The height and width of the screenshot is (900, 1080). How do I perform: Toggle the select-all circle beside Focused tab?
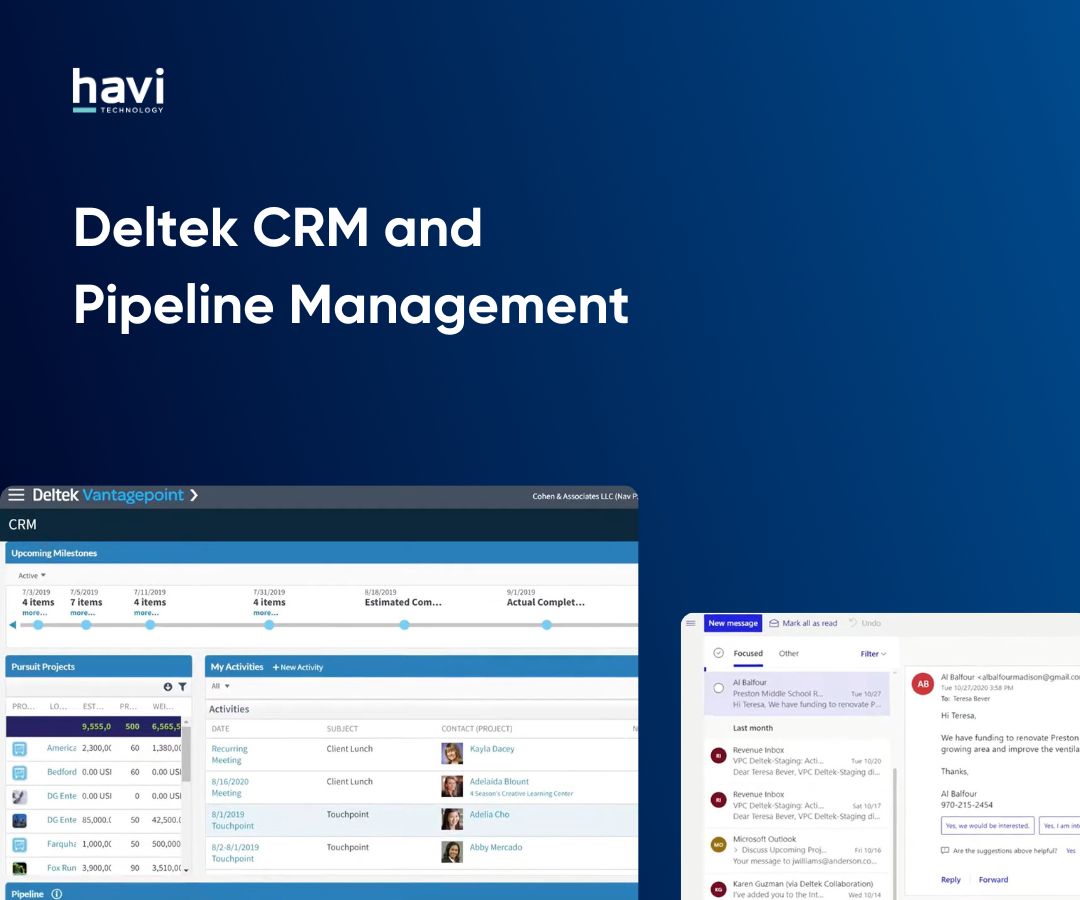coord(718,653)
